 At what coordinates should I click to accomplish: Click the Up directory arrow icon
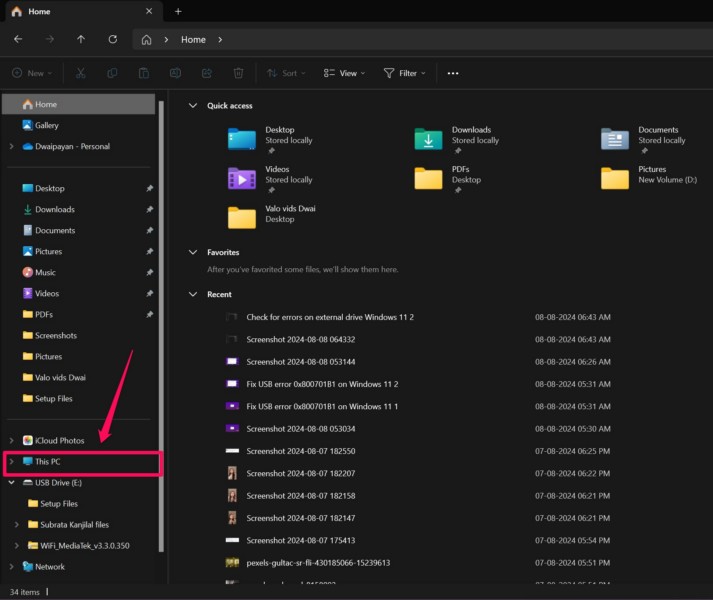[x=81, y=40]
